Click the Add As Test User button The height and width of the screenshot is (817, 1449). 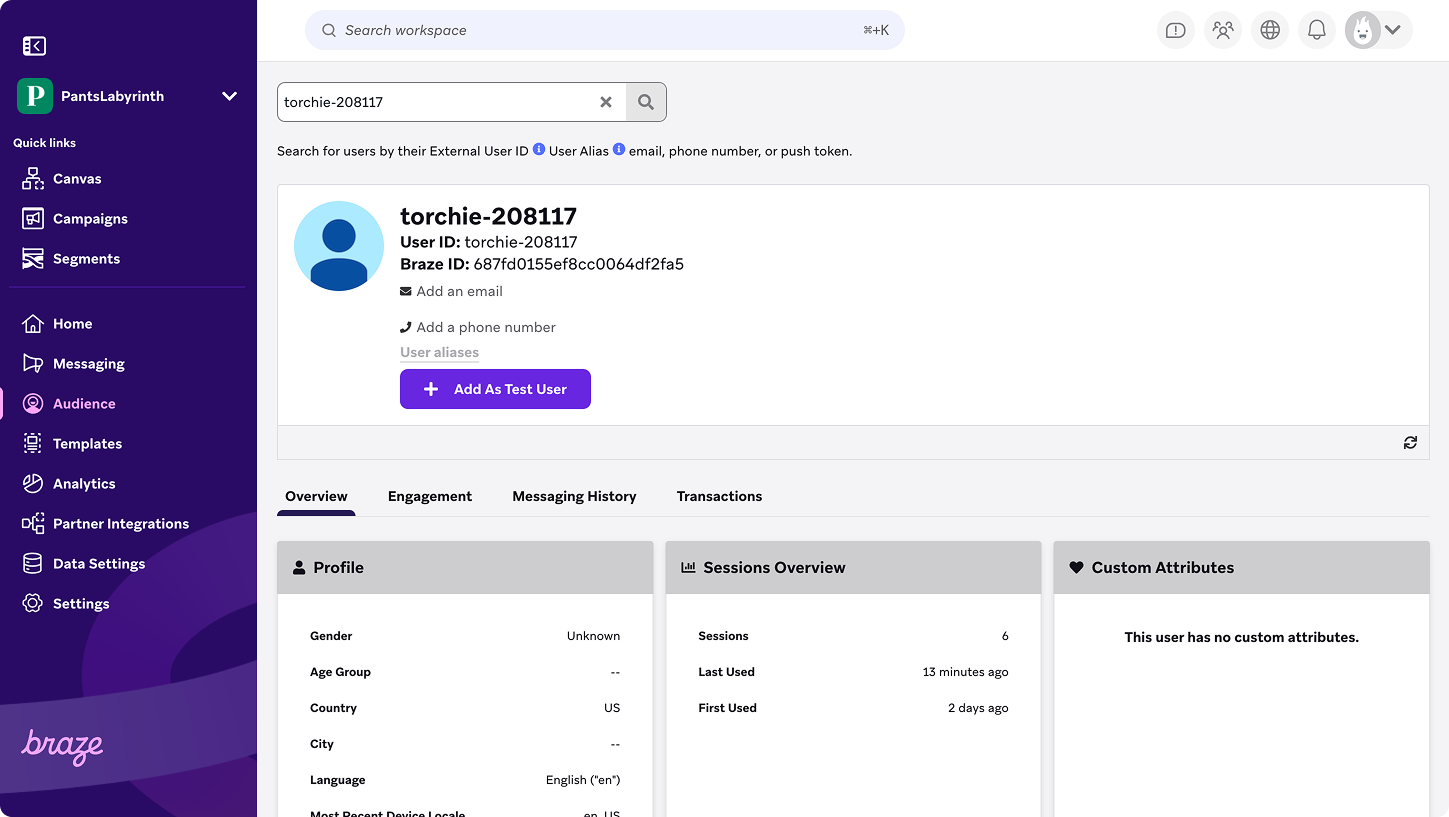tap(495, 389)
